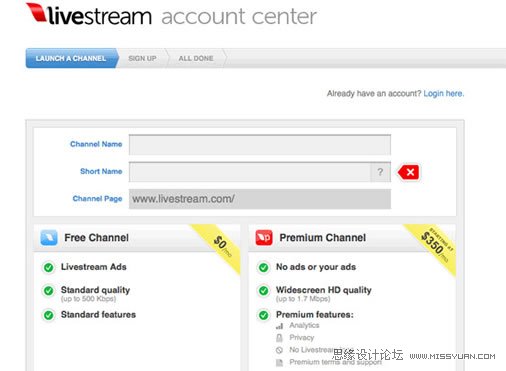This screenshot has width=506, height=371.
Task: Click the Premium terms document icon
Action: pos(279,363)
